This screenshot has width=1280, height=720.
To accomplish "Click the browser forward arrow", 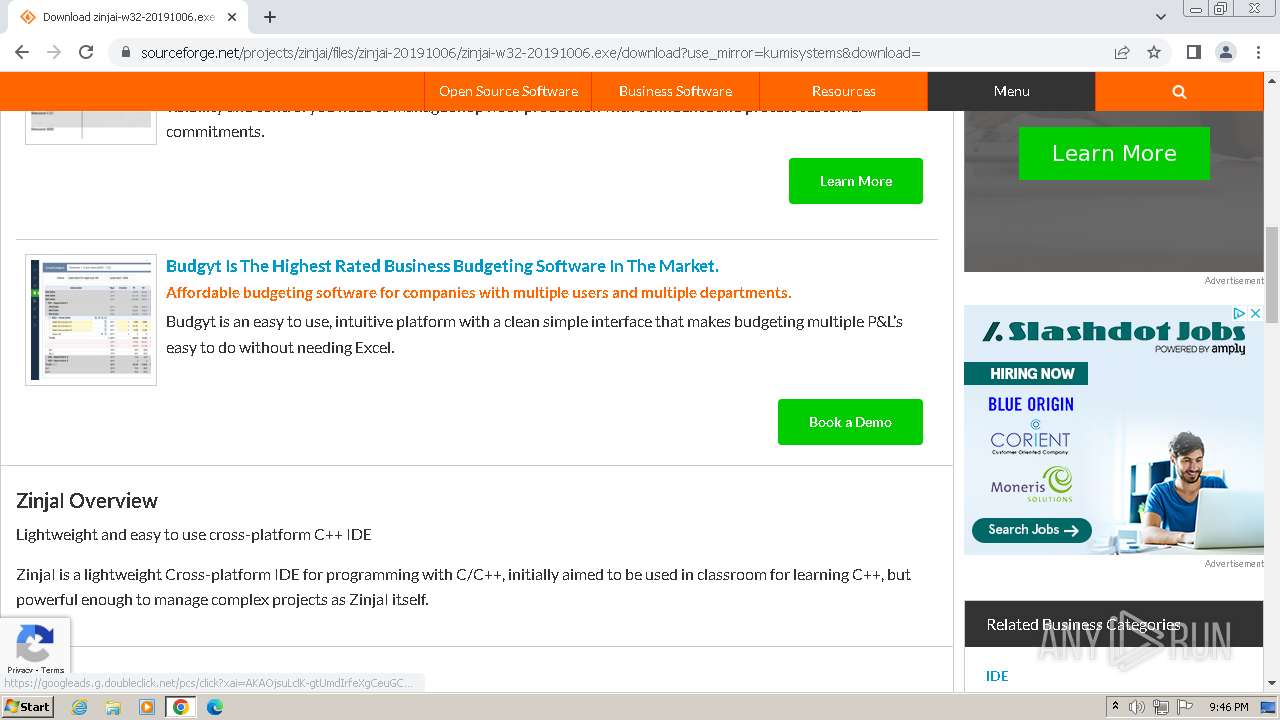I will [54, 52].
